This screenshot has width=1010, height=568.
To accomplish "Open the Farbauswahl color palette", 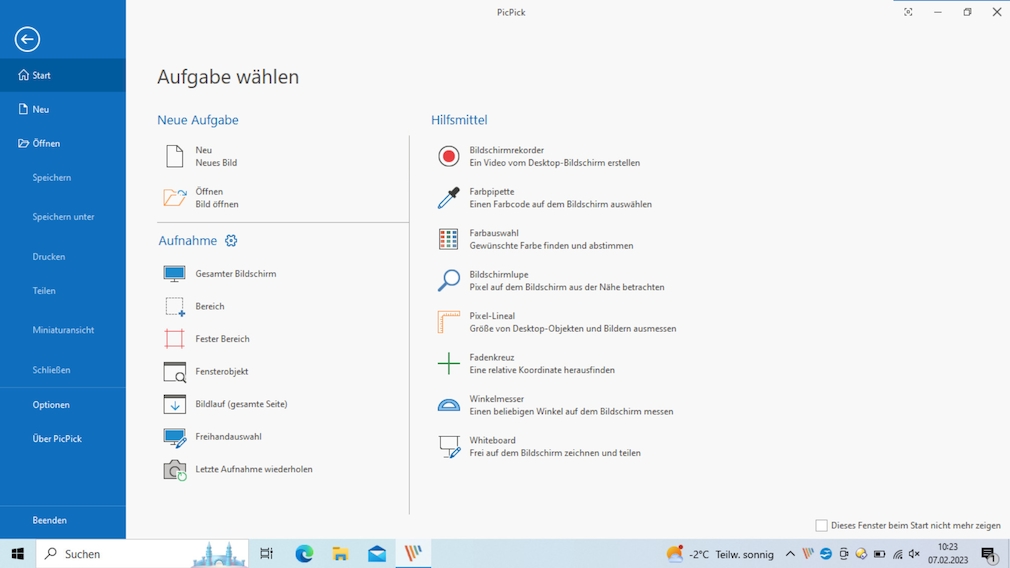I will [449, 239].
